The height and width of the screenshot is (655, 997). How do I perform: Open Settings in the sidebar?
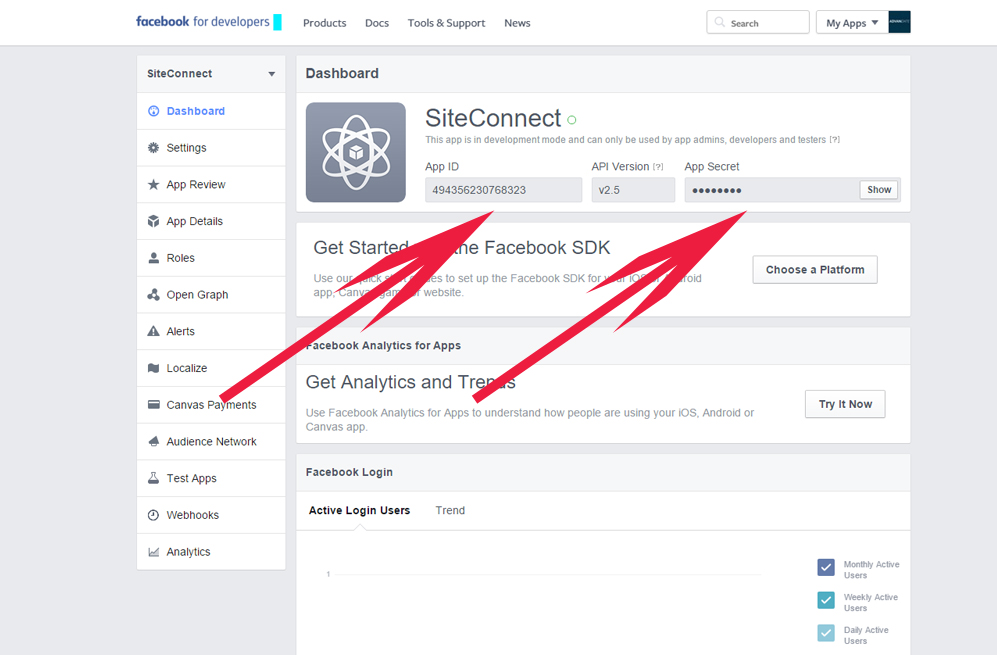tap(211, 148)
